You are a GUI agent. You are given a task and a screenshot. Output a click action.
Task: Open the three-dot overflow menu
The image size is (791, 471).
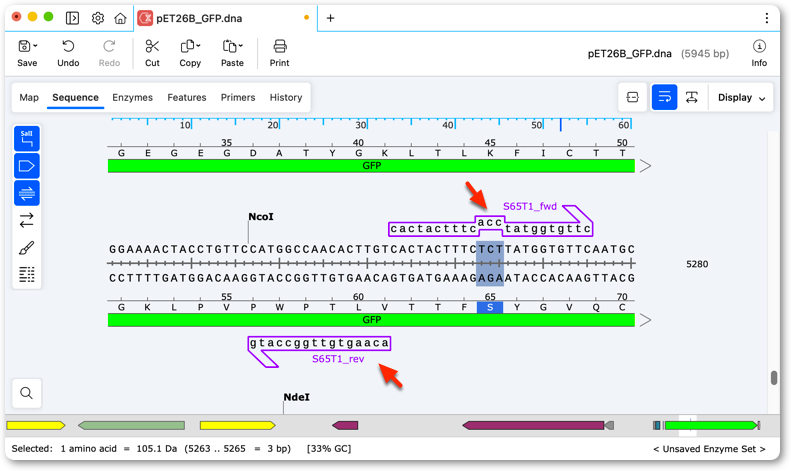(766, 18)
